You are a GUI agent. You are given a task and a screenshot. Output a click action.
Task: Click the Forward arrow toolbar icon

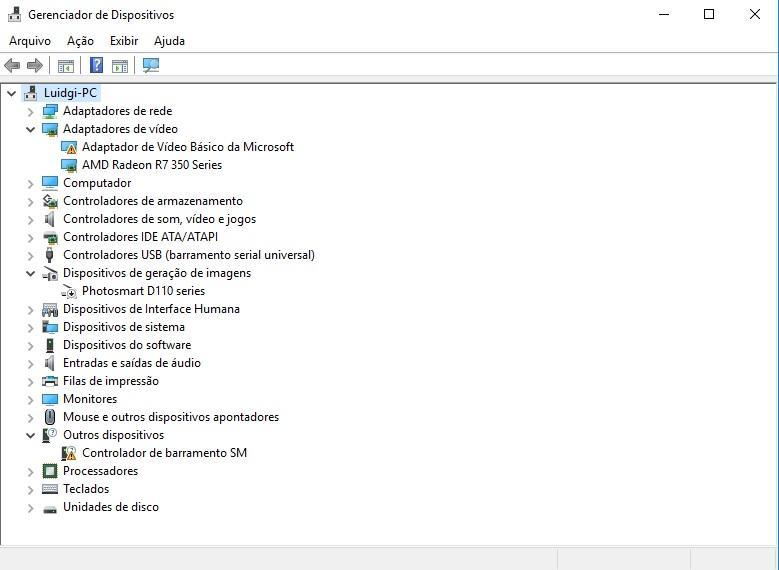(35, 65)
